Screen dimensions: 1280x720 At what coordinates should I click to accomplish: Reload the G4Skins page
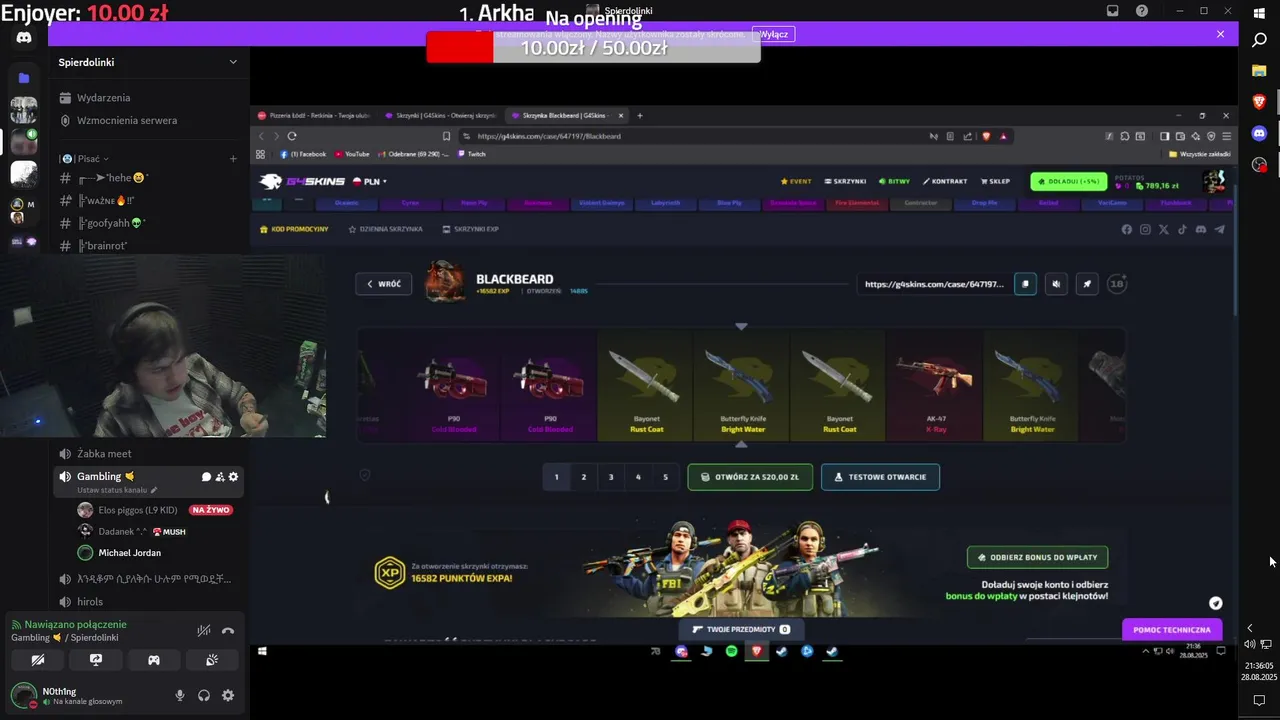(x=292, y=136)
